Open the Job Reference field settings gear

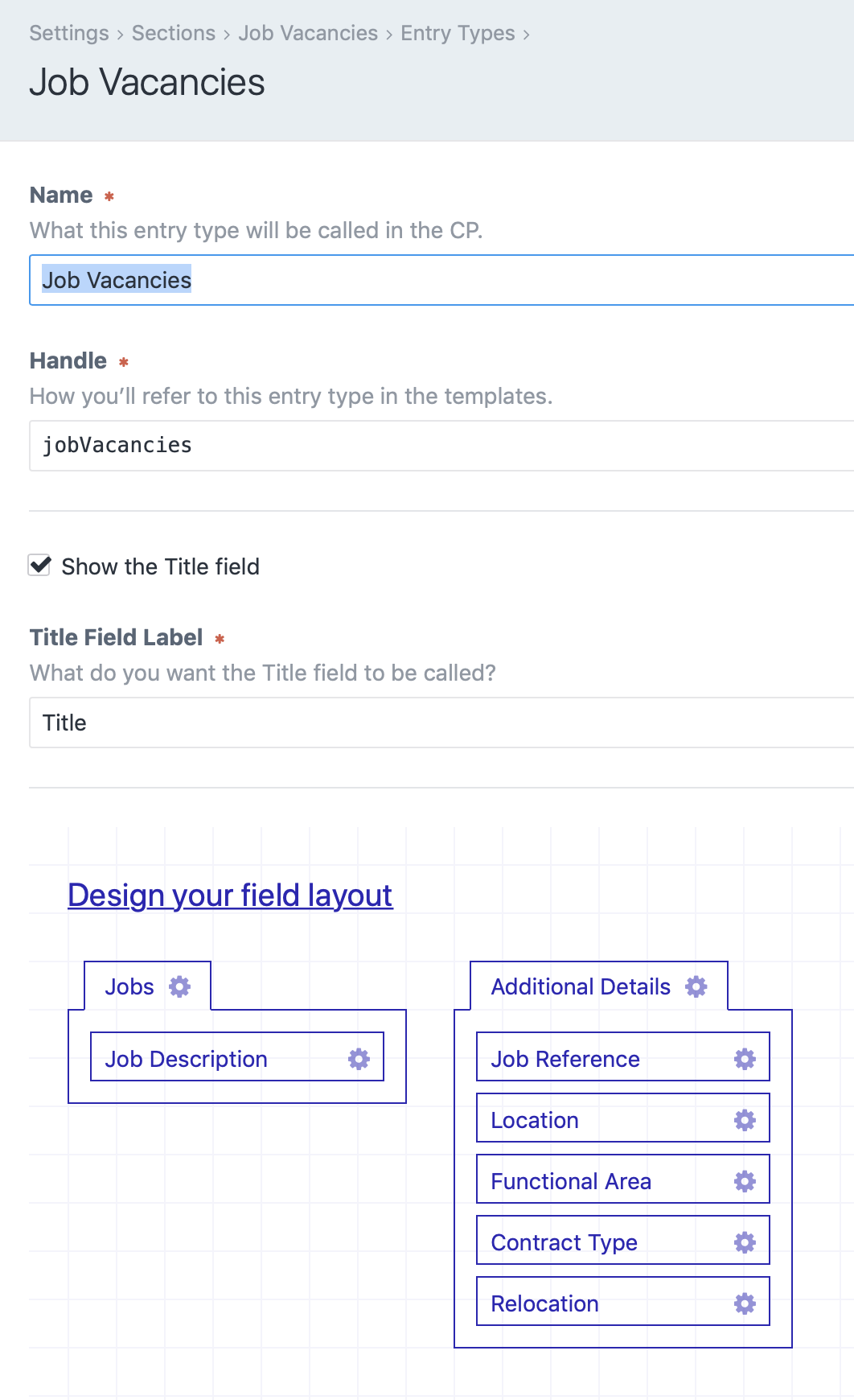[745, 1059]
